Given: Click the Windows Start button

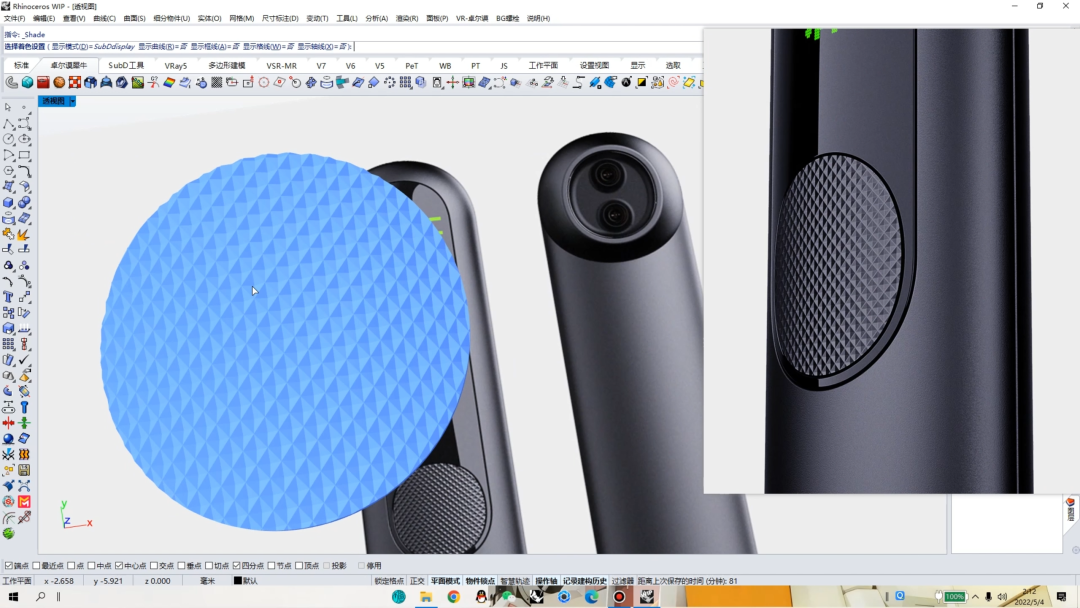Looking at the screenshot, I should point(13,596).
